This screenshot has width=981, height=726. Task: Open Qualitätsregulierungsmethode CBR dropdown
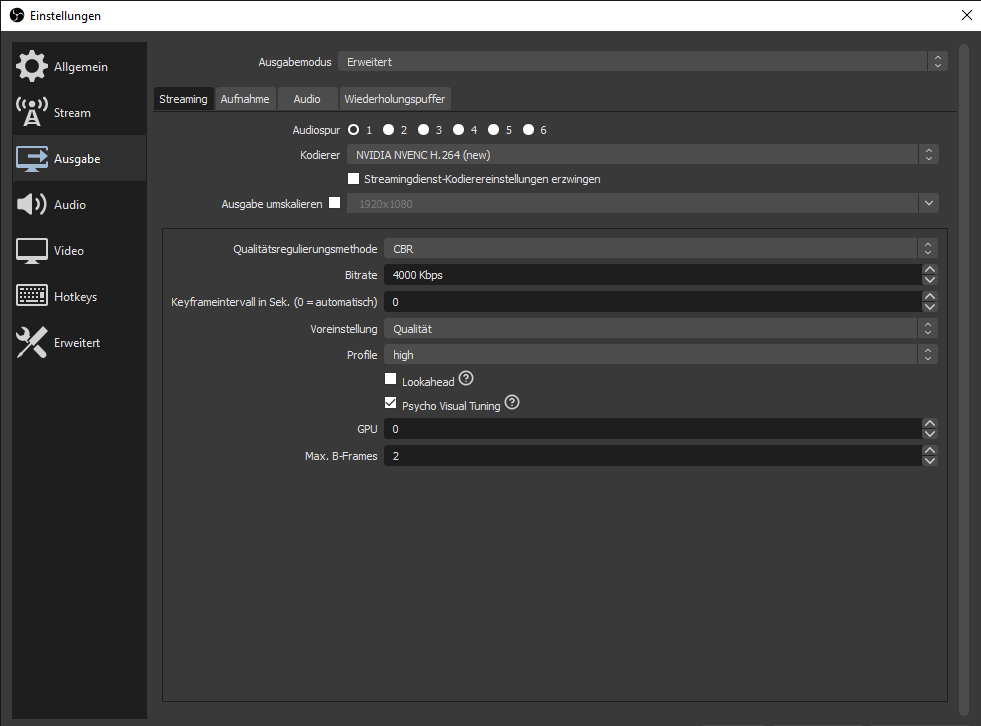[x=660, y=249]
